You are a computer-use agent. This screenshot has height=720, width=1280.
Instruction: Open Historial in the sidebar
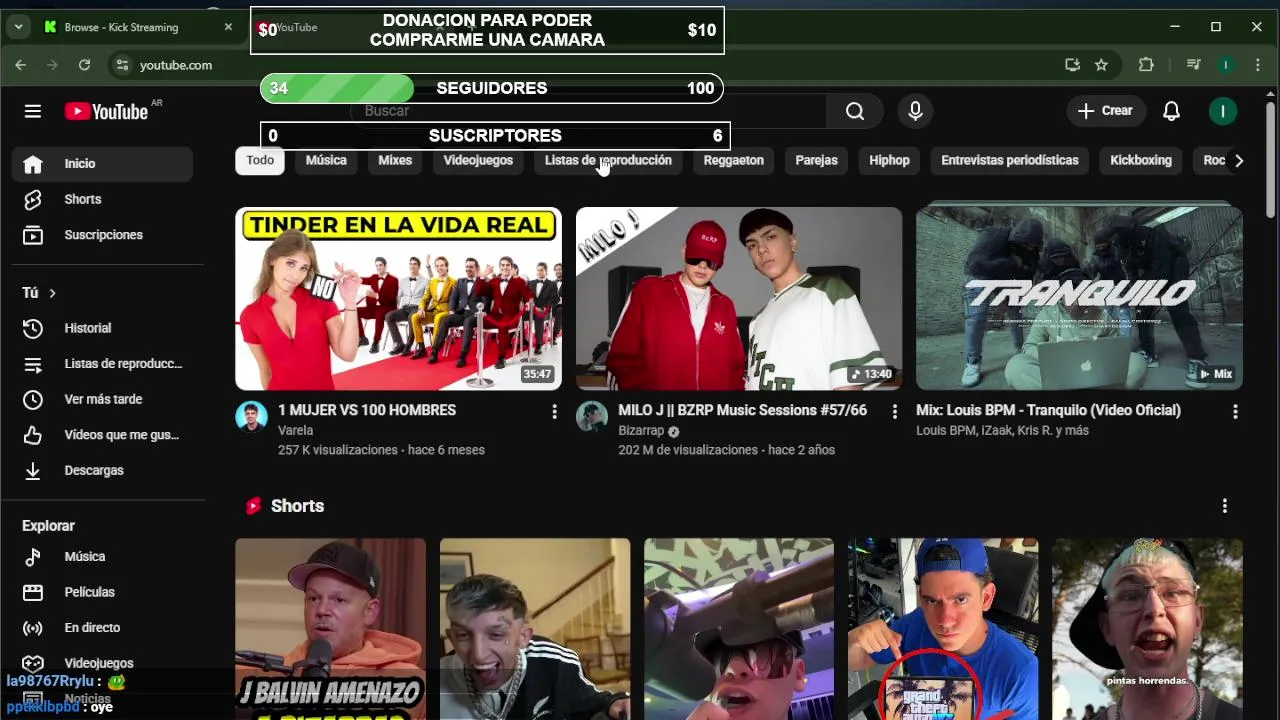102,328
